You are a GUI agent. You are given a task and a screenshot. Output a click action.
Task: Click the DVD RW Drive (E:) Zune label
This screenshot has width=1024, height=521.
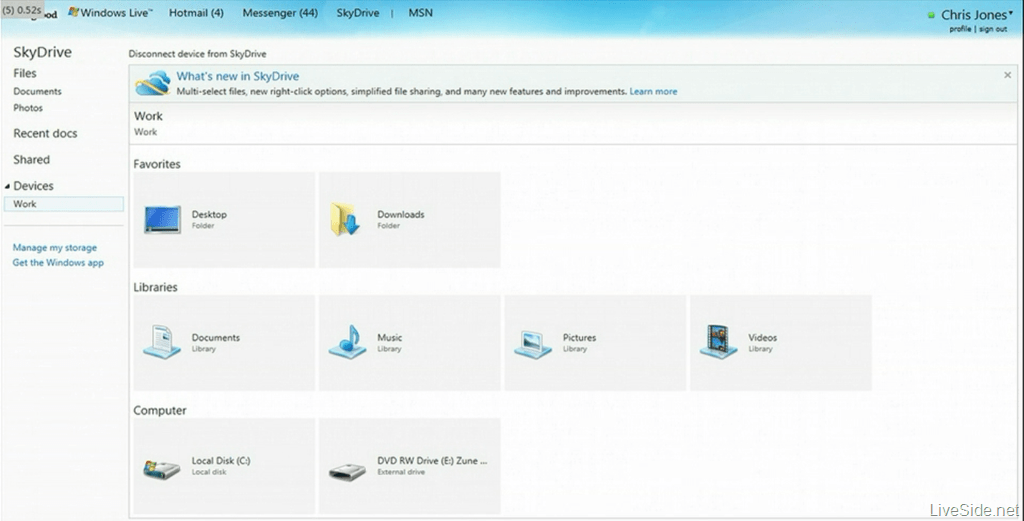pos(432,460)
